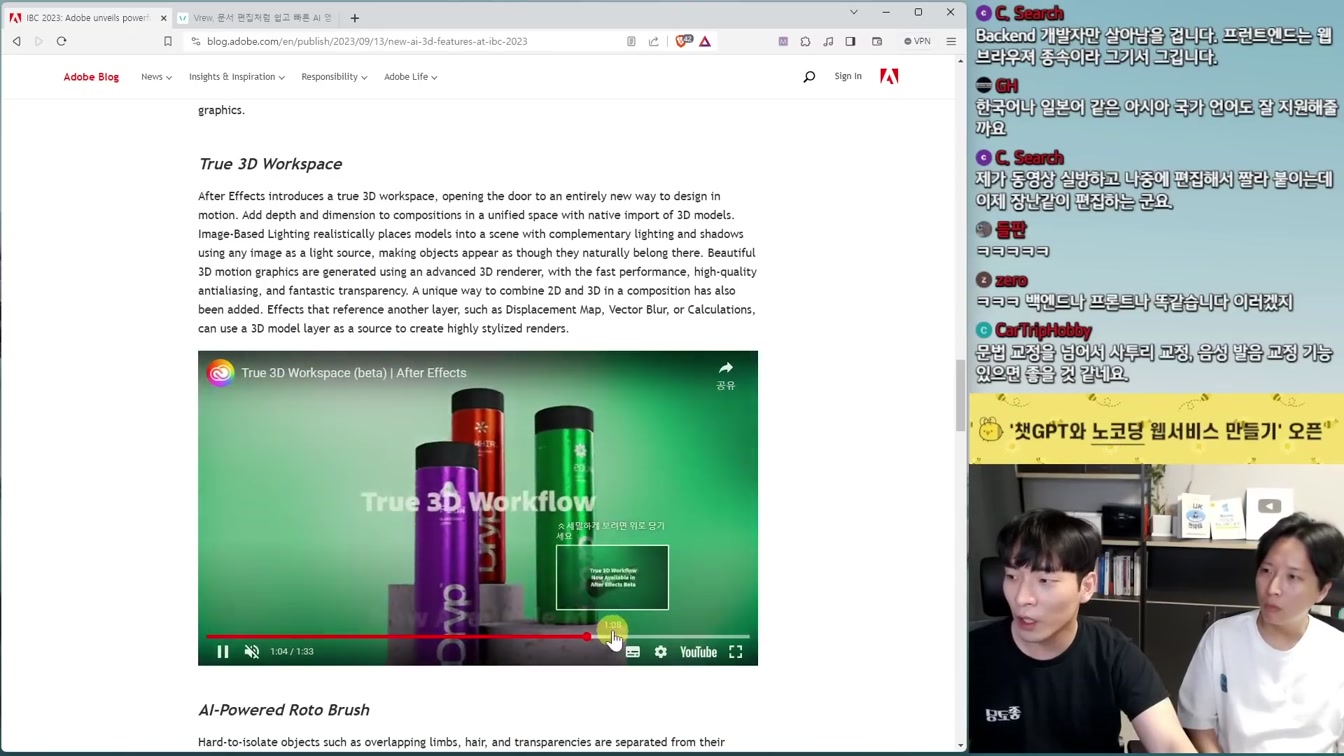Close the IBC 2023 Adobe tab

pyautogui.click(x=164, y=18)
